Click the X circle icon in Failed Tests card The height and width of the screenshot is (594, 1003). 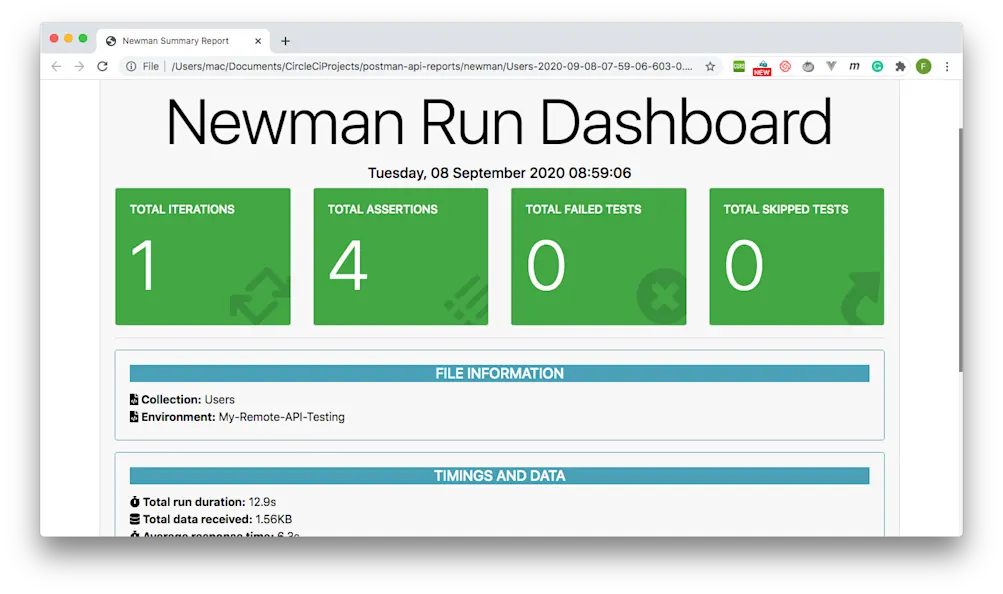coord(661,296)
